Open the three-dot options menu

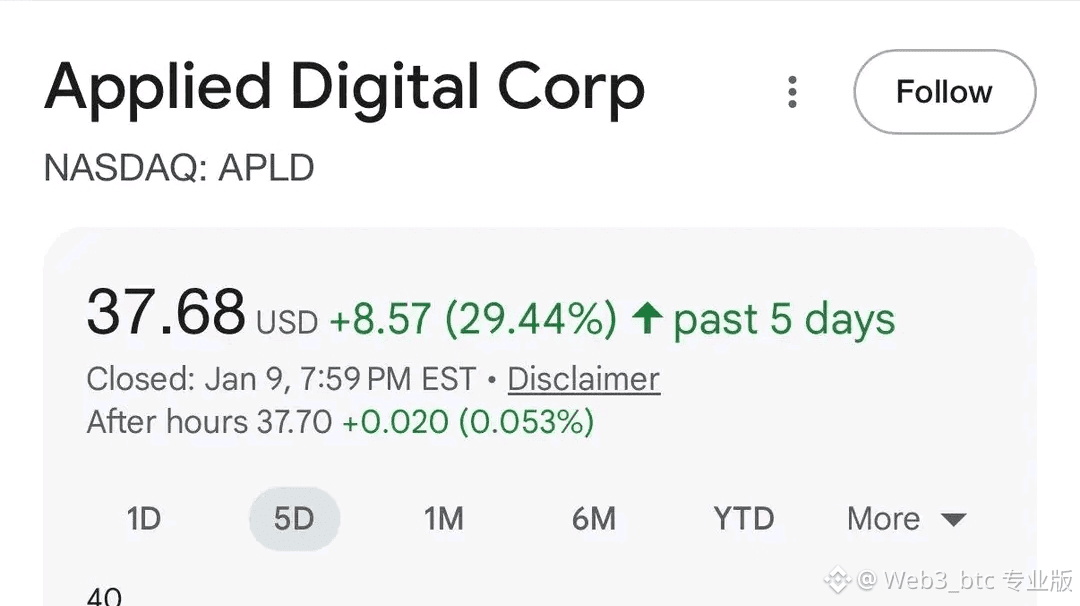792,92
